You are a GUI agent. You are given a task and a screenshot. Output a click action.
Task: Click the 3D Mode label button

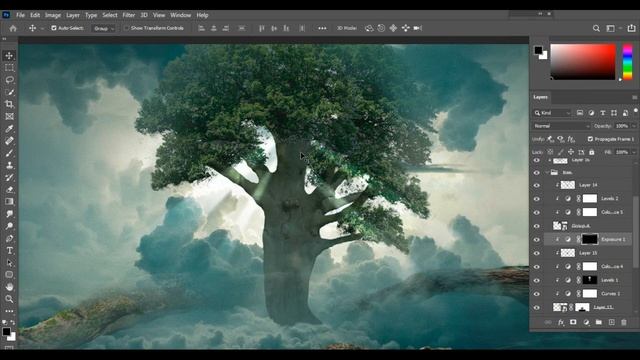tap(347, 28)
